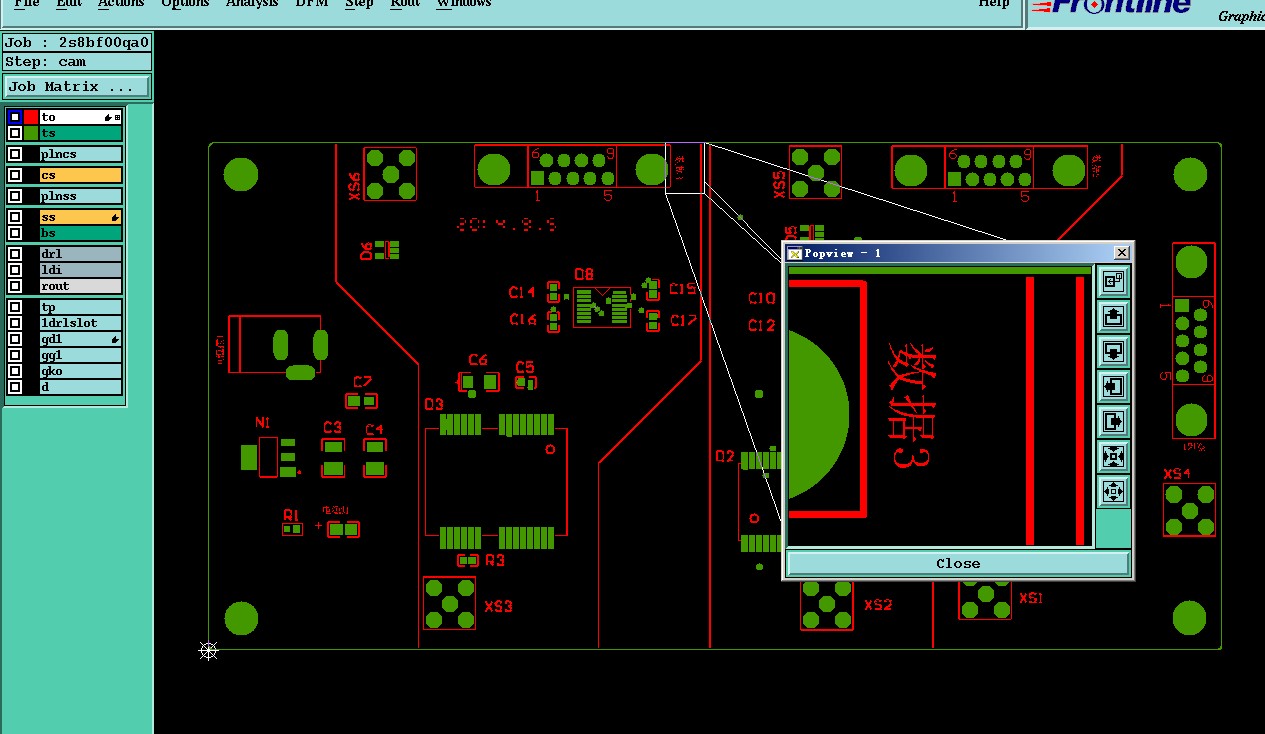Click Close button in the Popview window
Image resolution: width=1265 pixels, height=734 pixels.
[x=958, y=563]
